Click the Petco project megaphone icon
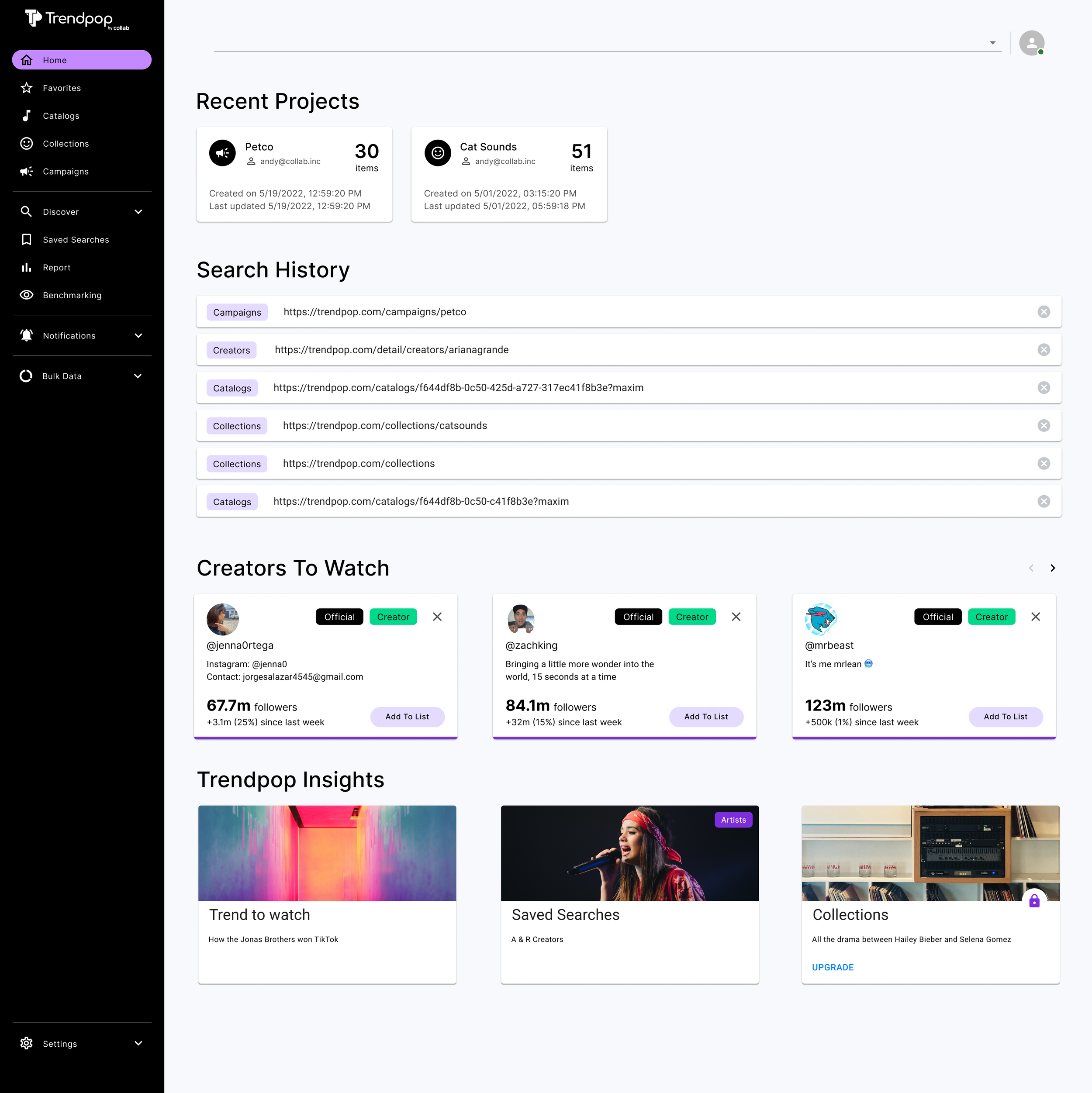1092x1093 pixels. 222,153
